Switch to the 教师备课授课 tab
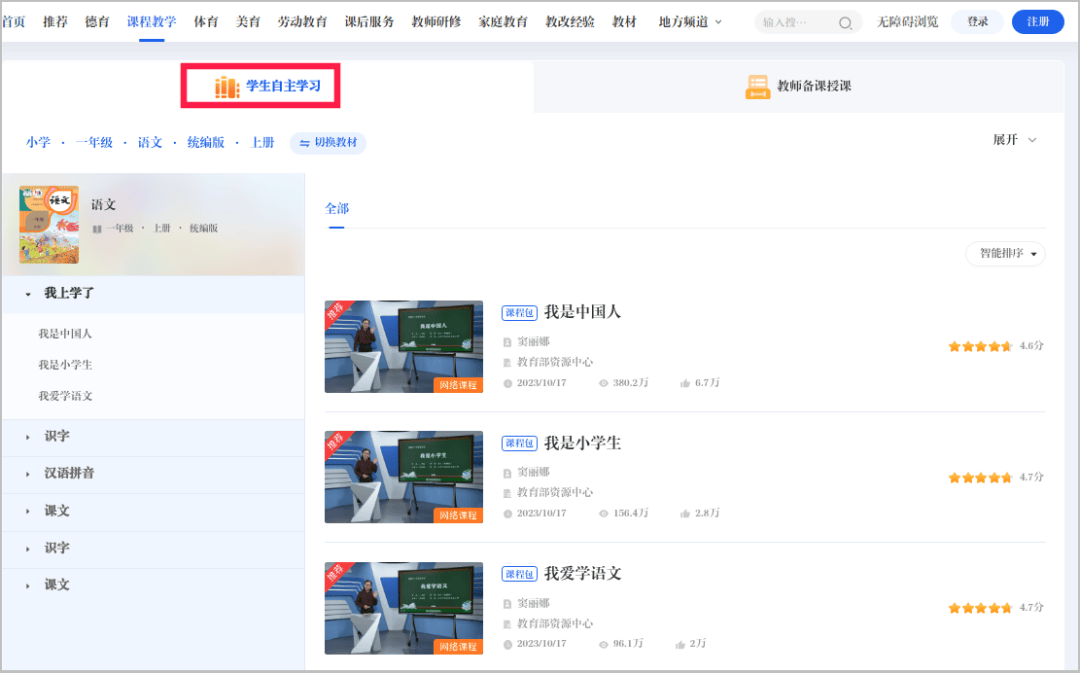This screenshot has height=674, width=1080. pos(799,87)
